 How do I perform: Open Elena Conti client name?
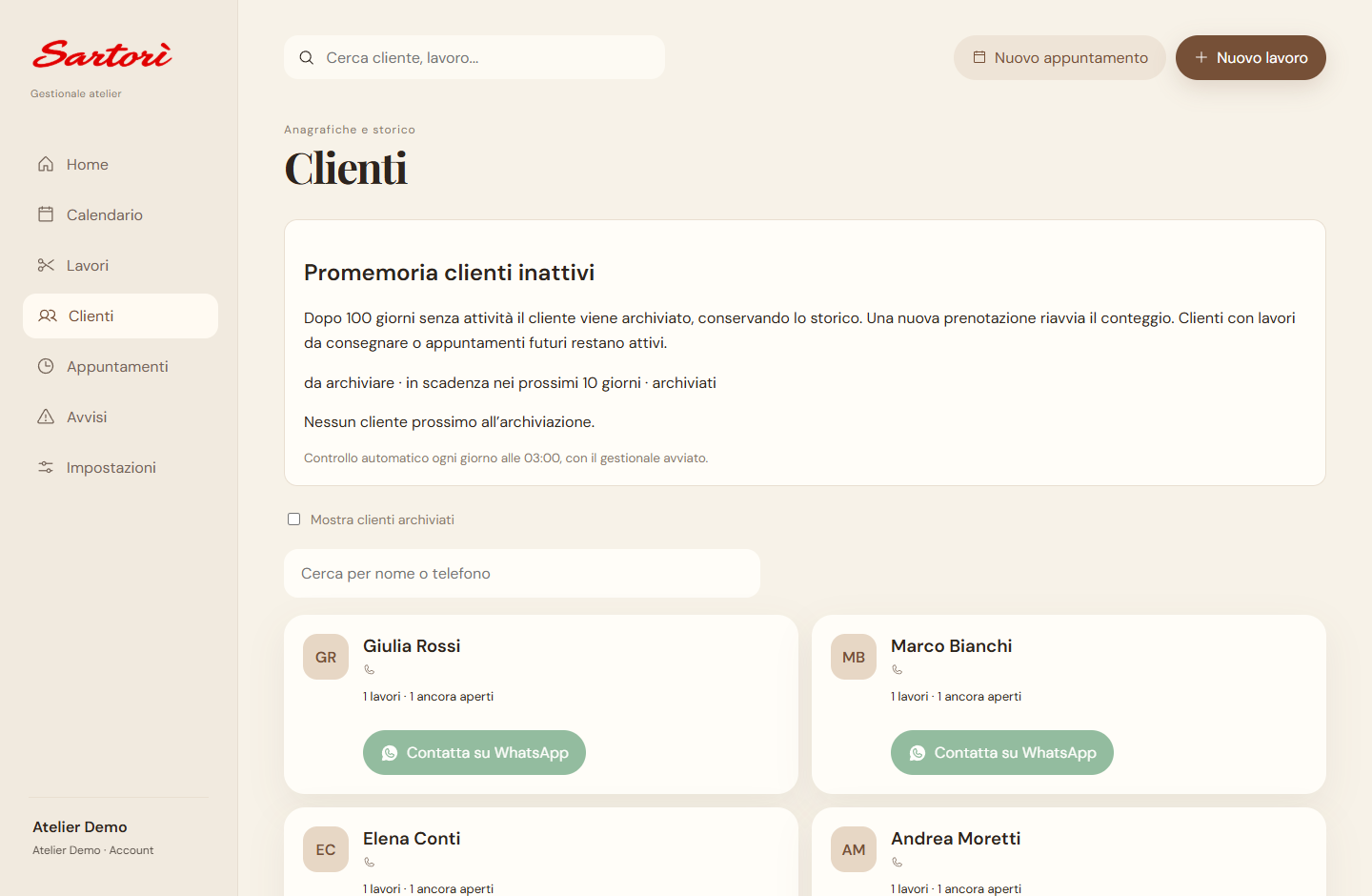click(412, 839)
